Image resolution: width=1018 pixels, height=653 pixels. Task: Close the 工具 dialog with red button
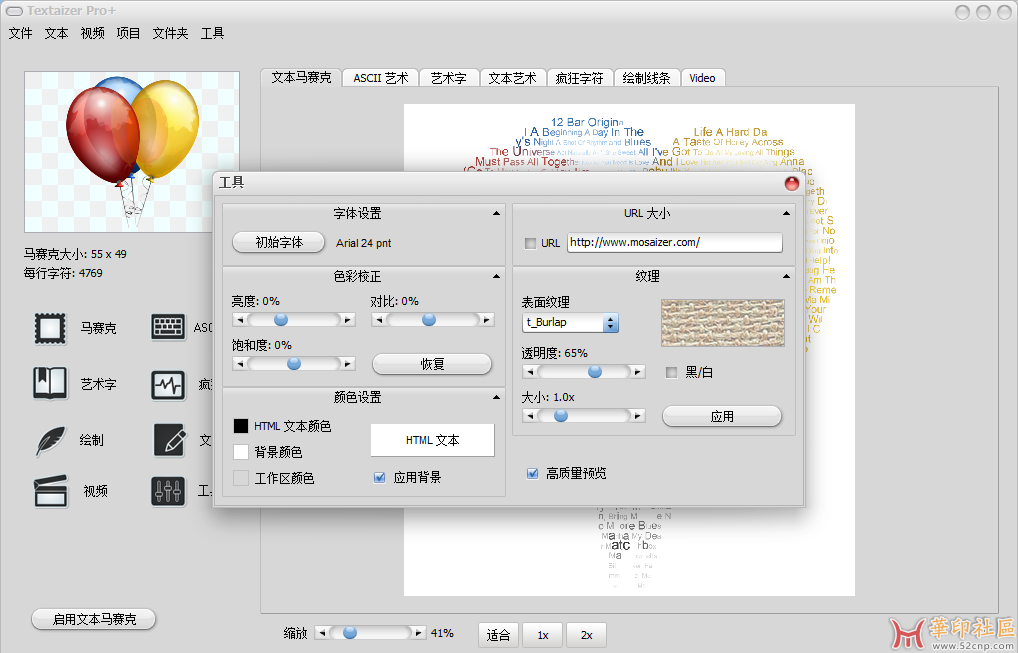pos(792,183)
